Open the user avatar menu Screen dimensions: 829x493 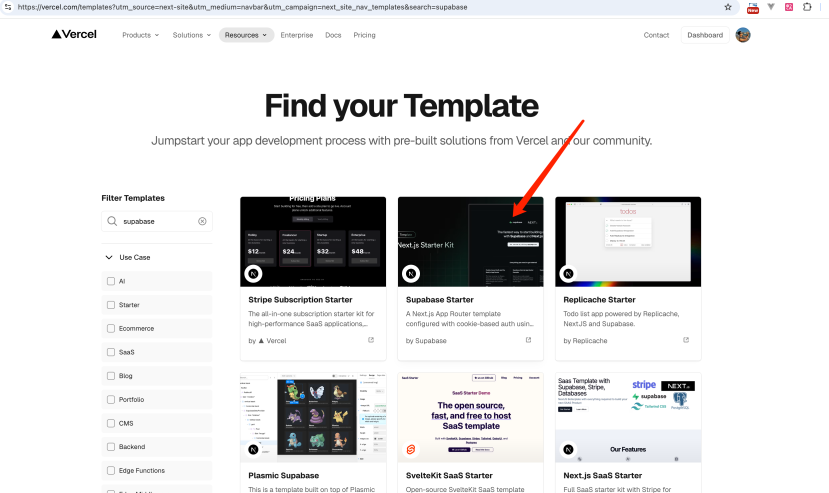pos(743,35)
